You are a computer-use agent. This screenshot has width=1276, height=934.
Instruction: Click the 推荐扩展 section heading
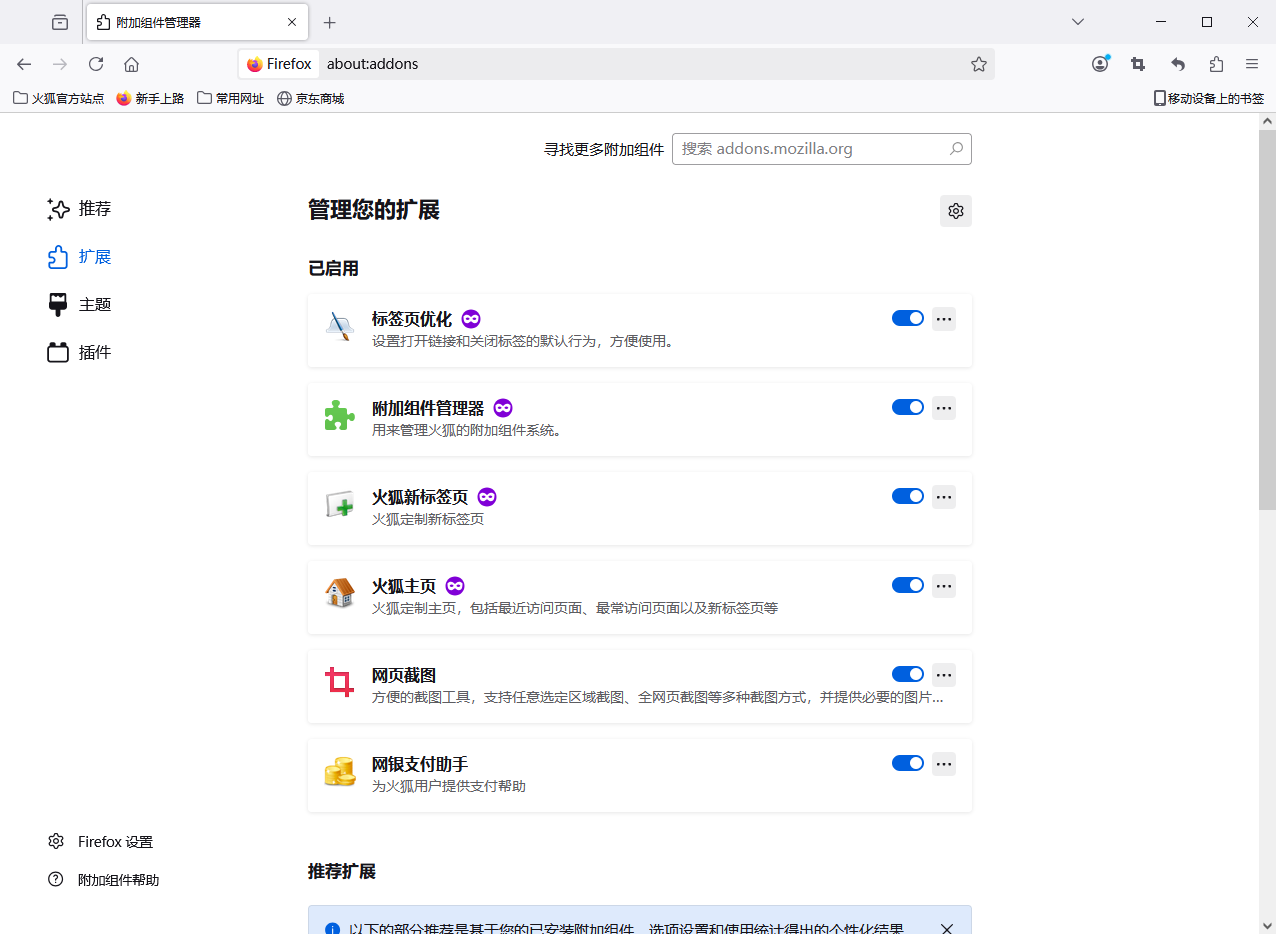342,872
